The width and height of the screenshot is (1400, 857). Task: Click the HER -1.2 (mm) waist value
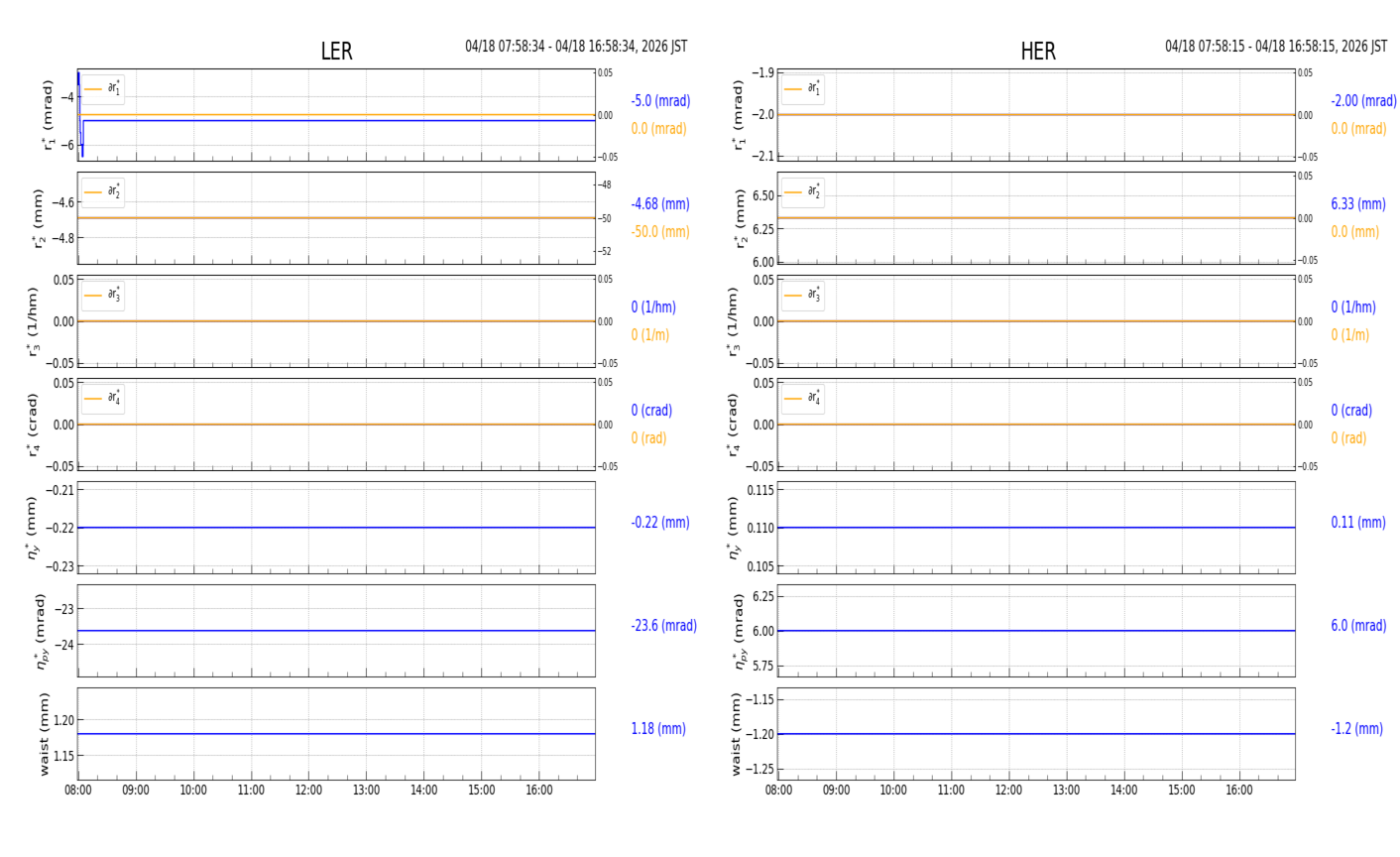click(x=1356, y=729)
